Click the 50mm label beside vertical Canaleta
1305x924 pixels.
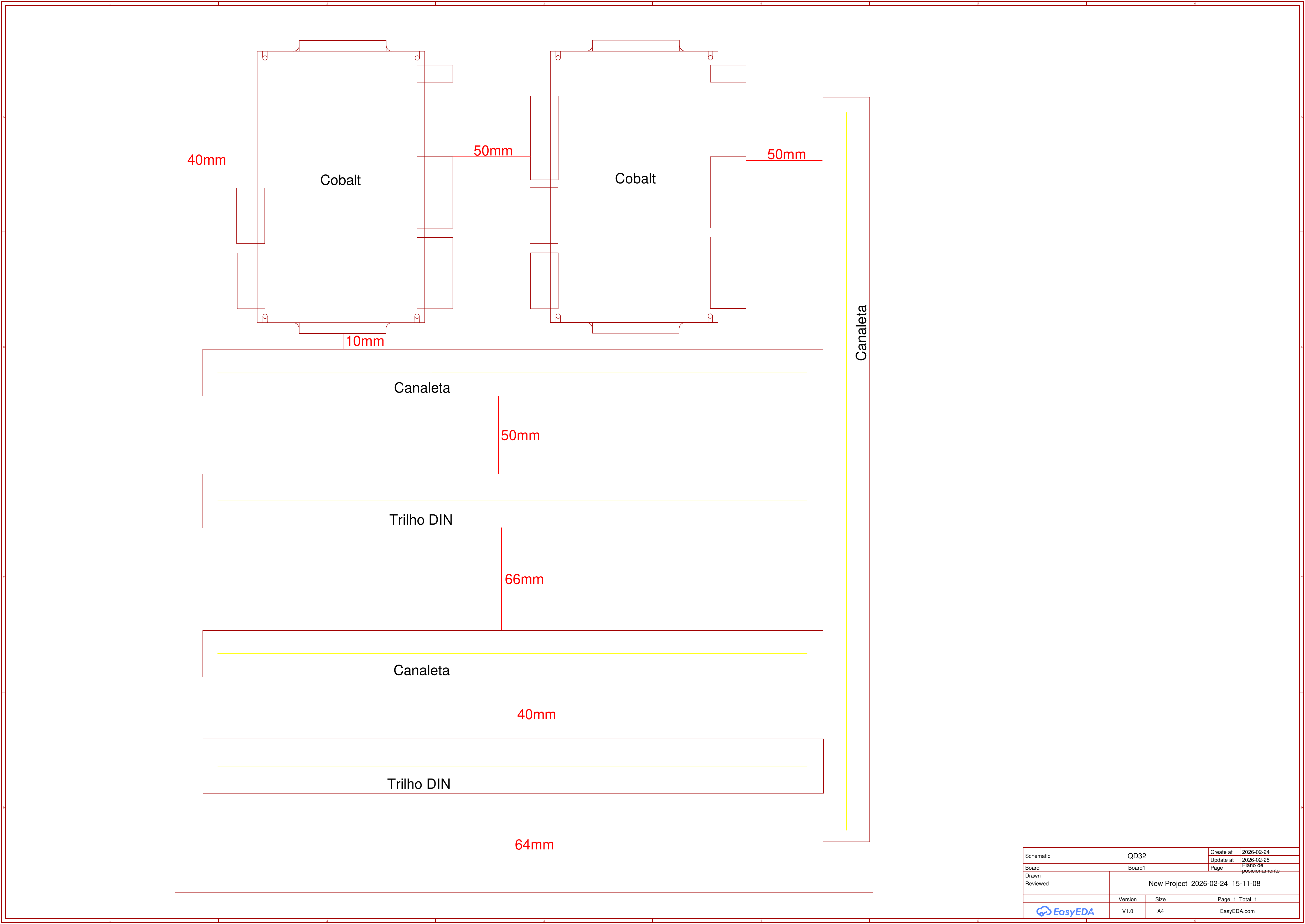pyautogui.click(x=786, y=154)
